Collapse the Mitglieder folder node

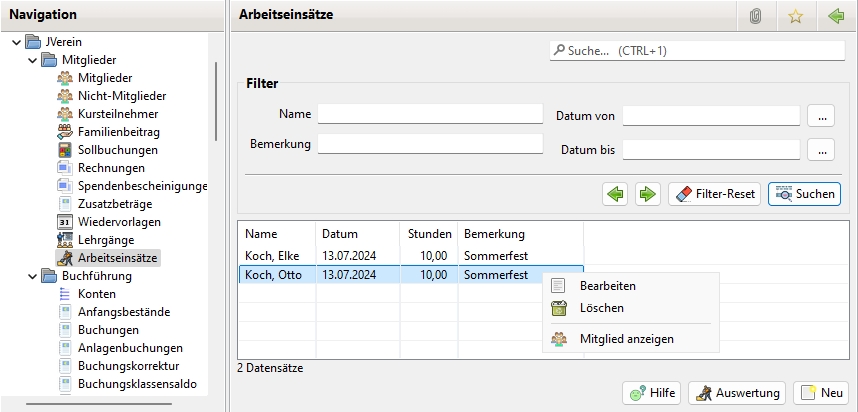tap(33, 60)
